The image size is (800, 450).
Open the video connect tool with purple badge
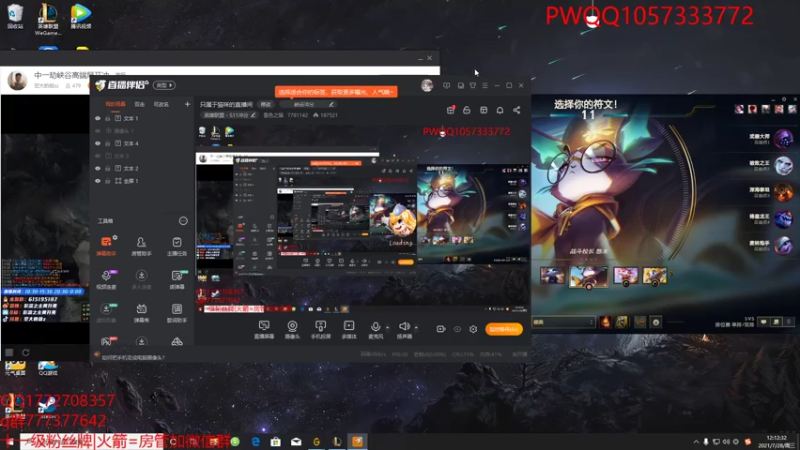106,279
